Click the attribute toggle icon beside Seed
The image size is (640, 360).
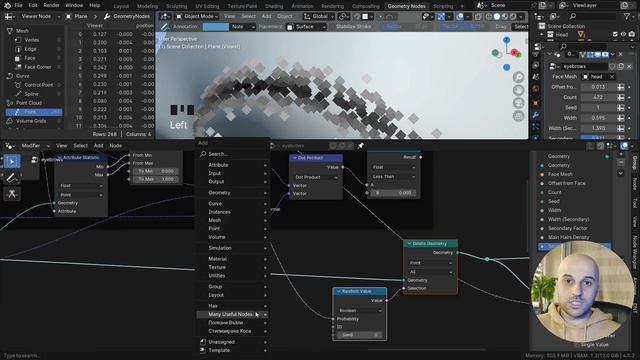620,107
